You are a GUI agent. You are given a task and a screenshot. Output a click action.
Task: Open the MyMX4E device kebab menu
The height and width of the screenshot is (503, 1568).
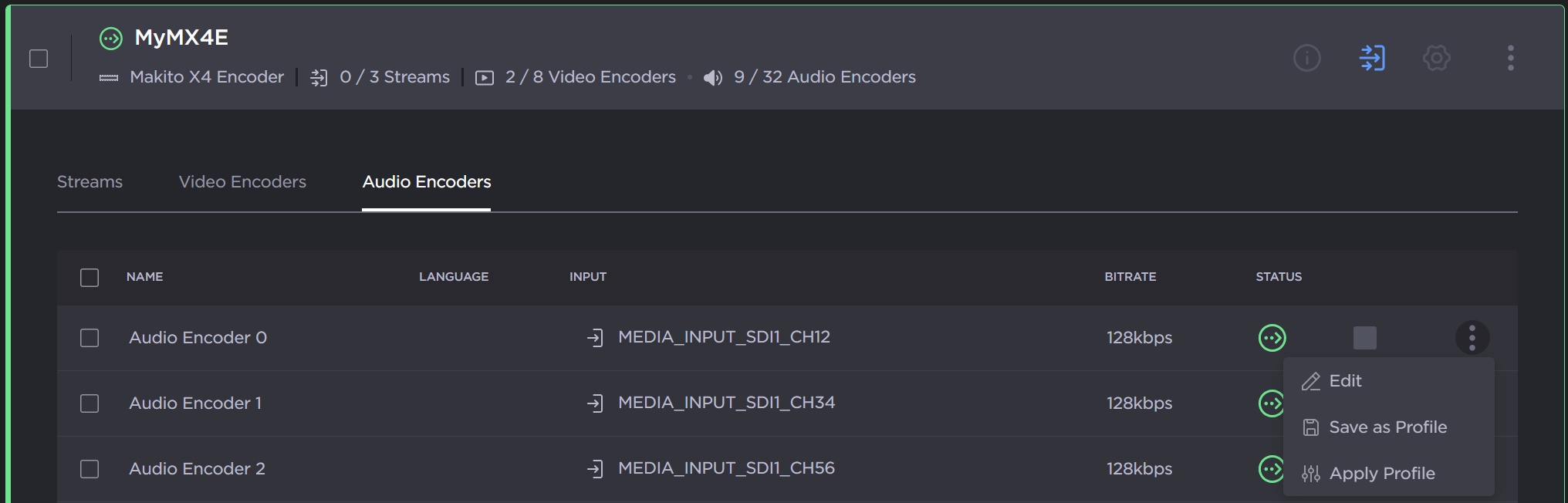(1510, 58)
